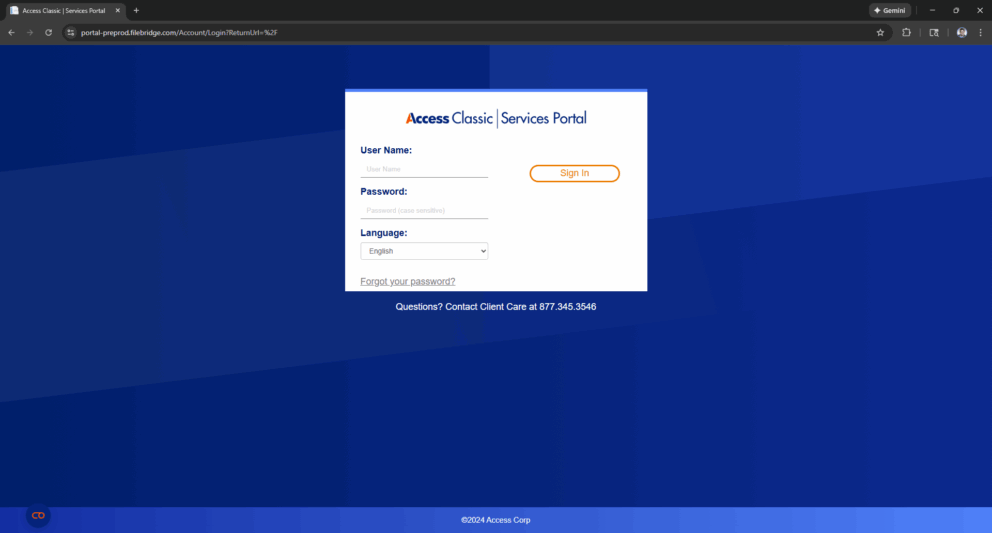Image resolution: width=992 pixels, height=533 pixels.
Task: Click the Access Classic Services Portal logo
Action: click(496, 118)
